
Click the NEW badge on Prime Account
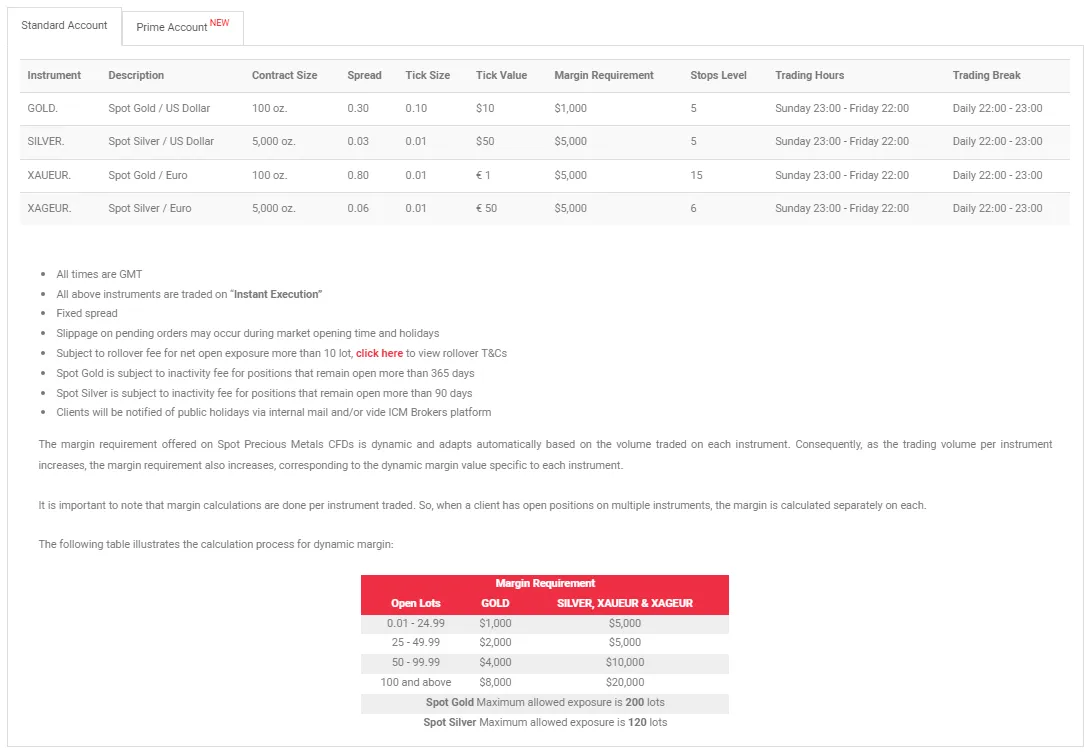pos(219,21)
